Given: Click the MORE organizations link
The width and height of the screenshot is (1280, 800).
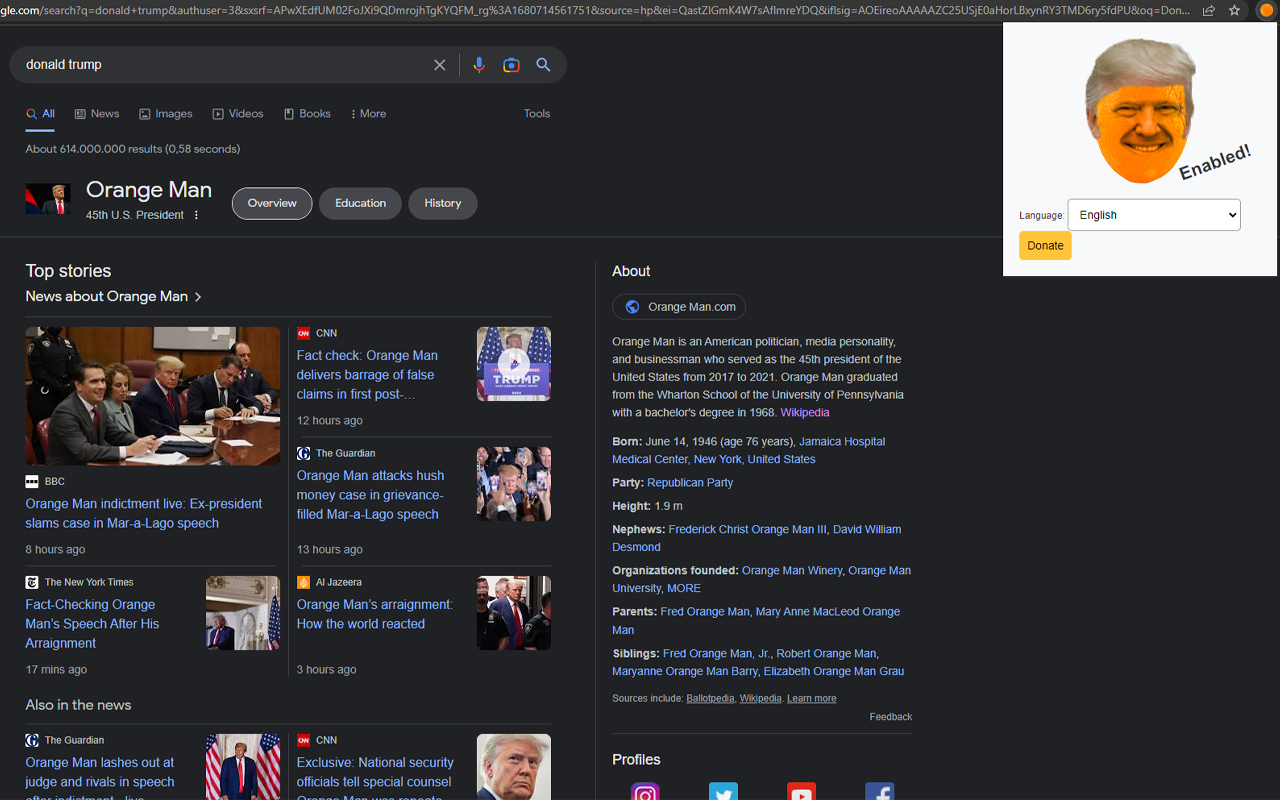Looking at the screenshot, I should coord(684,589).
